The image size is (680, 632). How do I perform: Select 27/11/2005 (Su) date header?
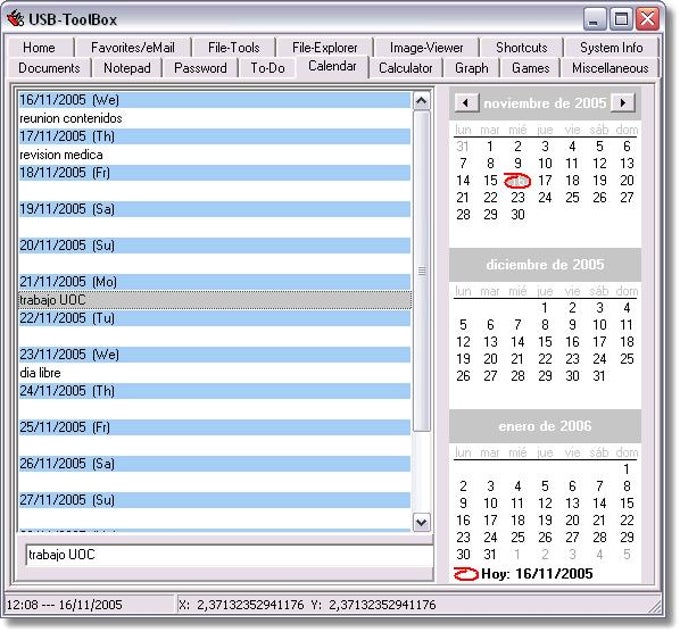(214, 501)
